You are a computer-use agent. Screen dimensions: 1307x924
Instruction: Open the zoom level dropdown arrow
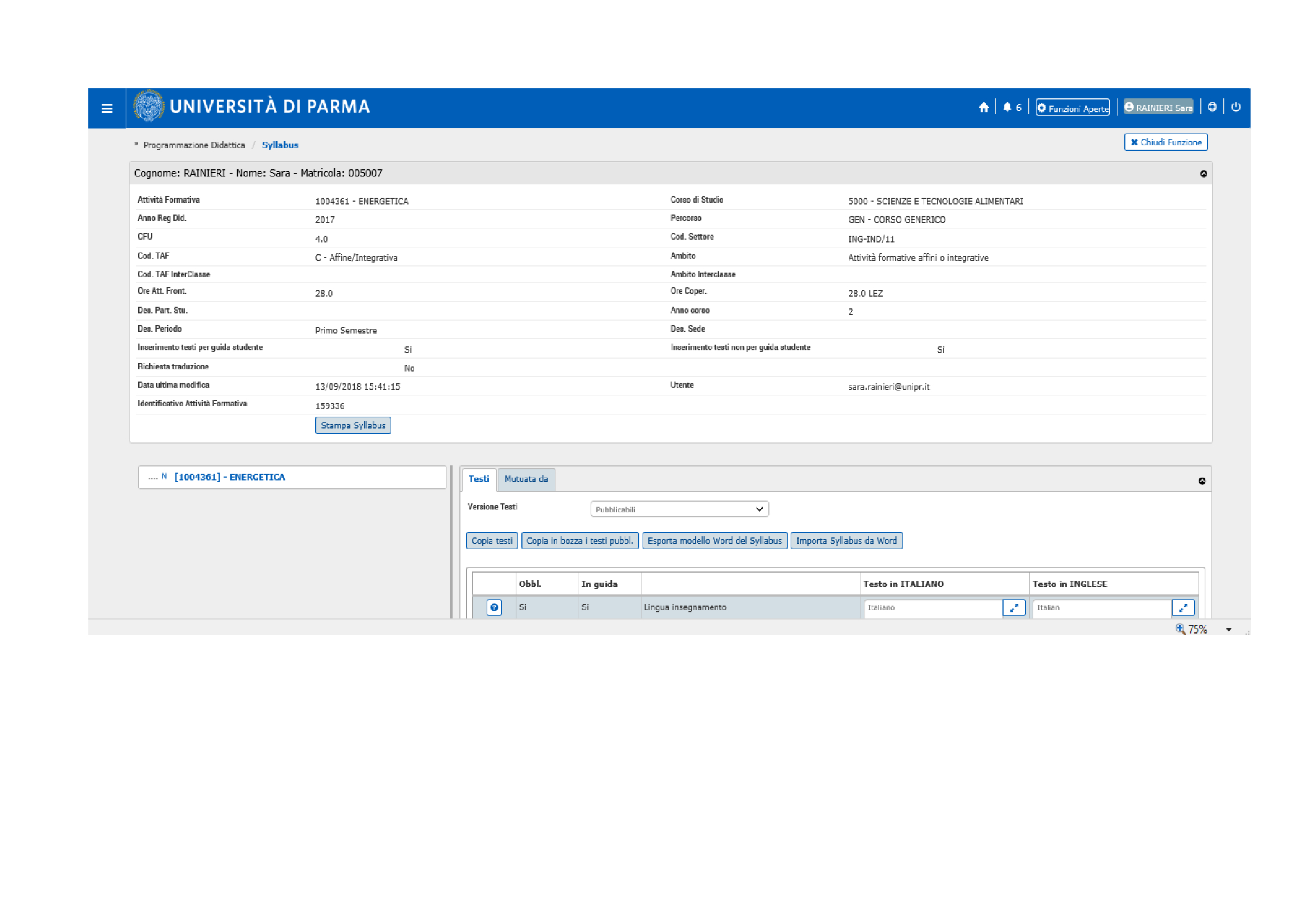[x=1228, y=630]
